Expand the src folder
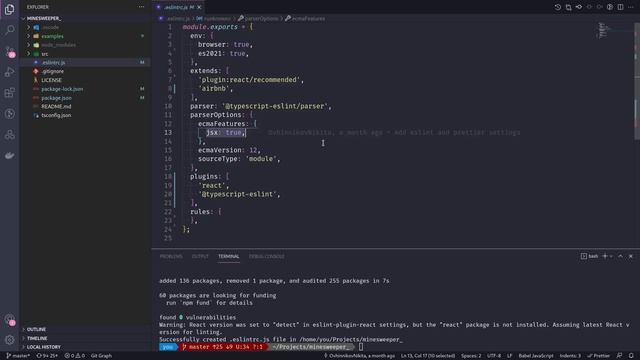640x360 pixels. click(44, 54)
